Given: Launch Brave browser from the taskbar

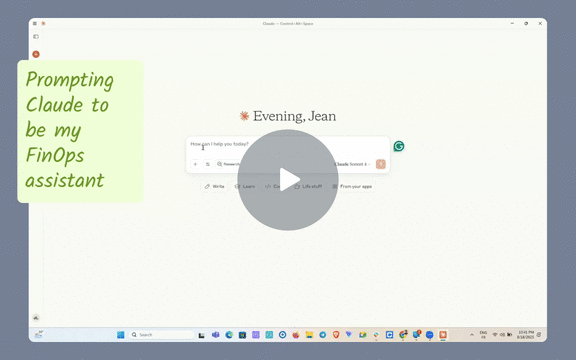Looking at the screenshot, I should pyautogui.click(x=336, y=335).
